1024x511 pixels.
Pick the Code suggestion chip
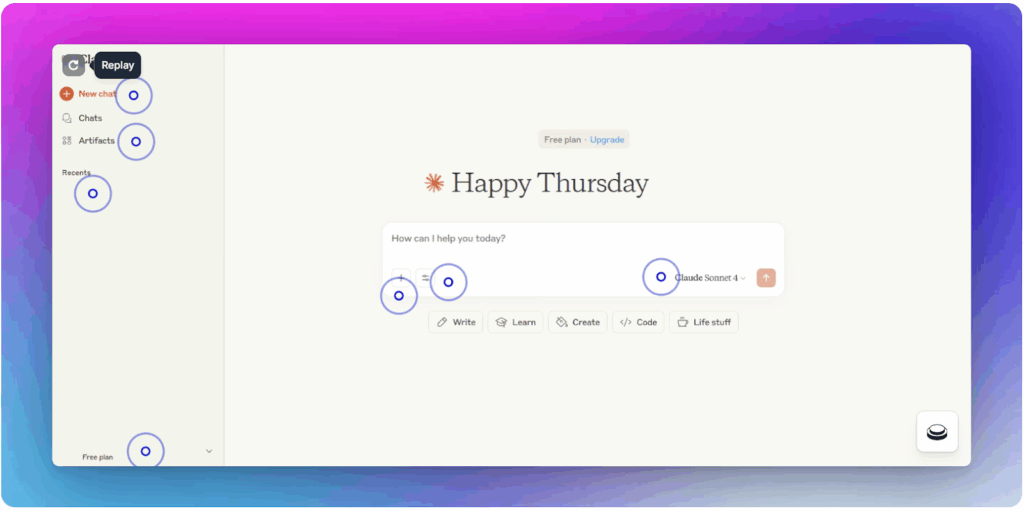[x=638, y=322]
